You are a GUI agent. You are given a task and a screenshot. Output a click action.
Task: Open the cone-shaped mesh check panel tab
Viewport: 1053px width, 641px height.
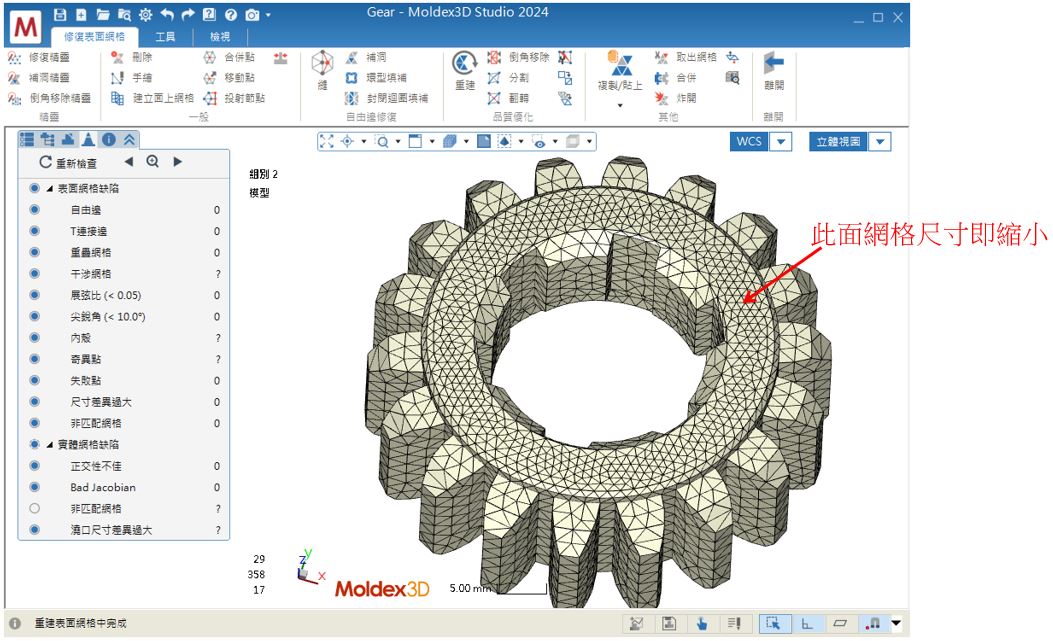[88, 139]
